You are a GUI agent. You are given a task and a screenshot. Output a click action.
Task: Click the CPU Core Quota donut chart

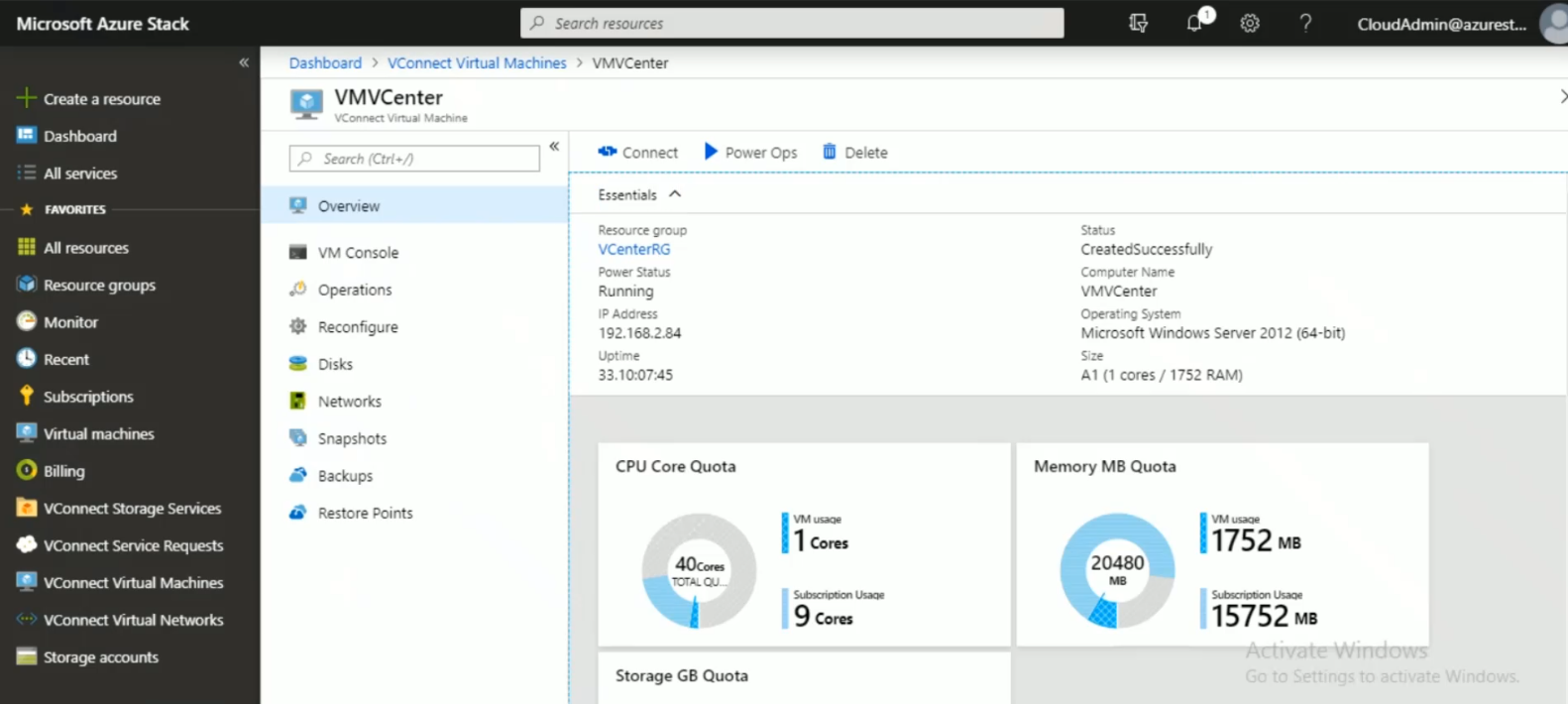click(x=699, y=570)
